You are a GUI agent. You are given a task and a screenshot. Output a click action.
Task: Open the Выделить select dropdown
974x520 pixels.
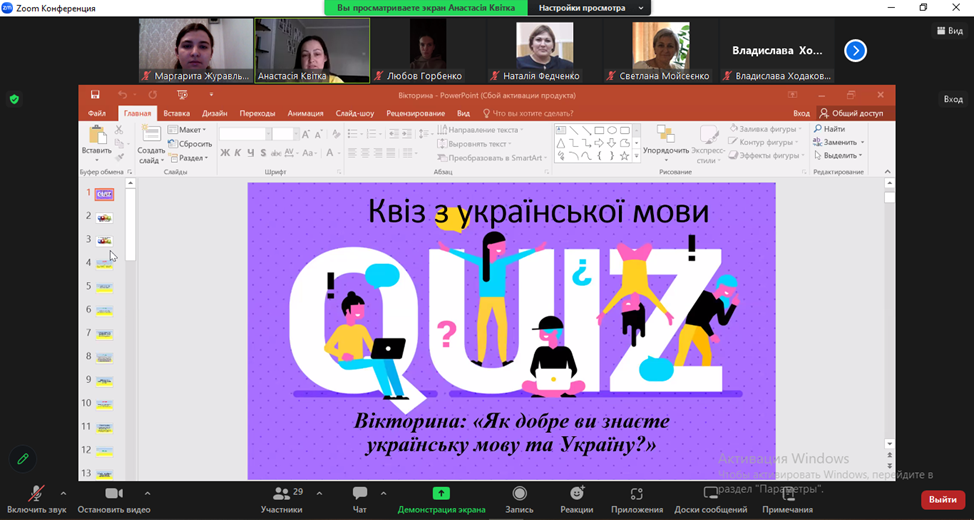pos(839,155)
